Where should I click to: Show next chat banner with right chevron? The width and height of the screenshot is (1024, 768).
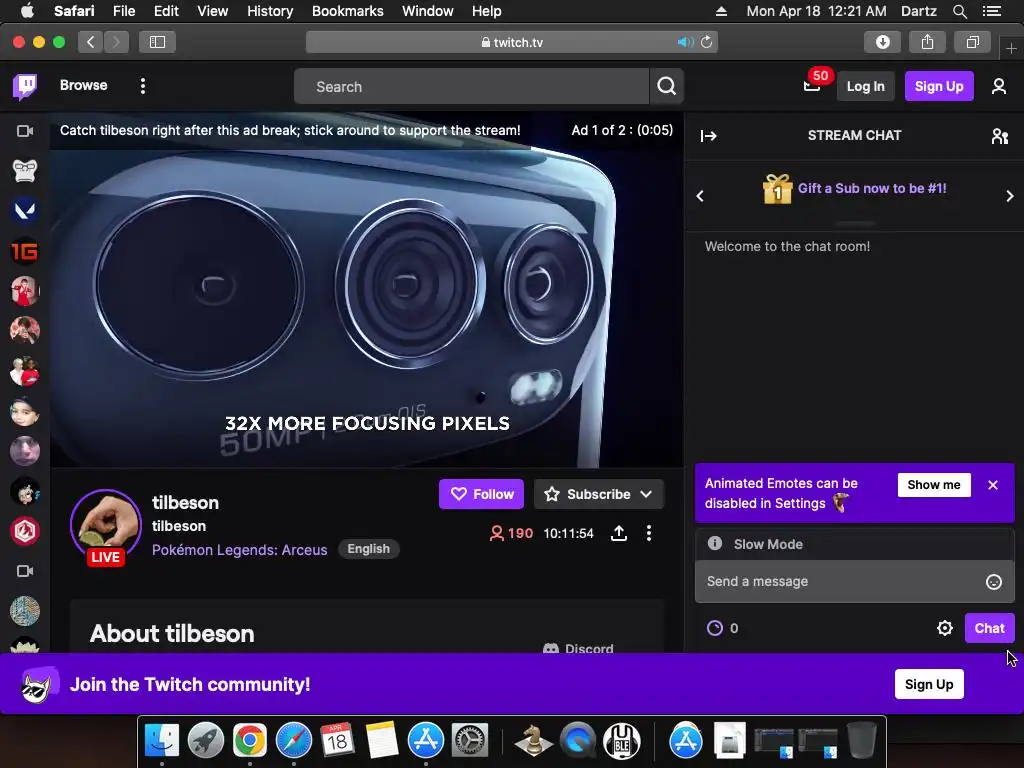point(1010,196)
